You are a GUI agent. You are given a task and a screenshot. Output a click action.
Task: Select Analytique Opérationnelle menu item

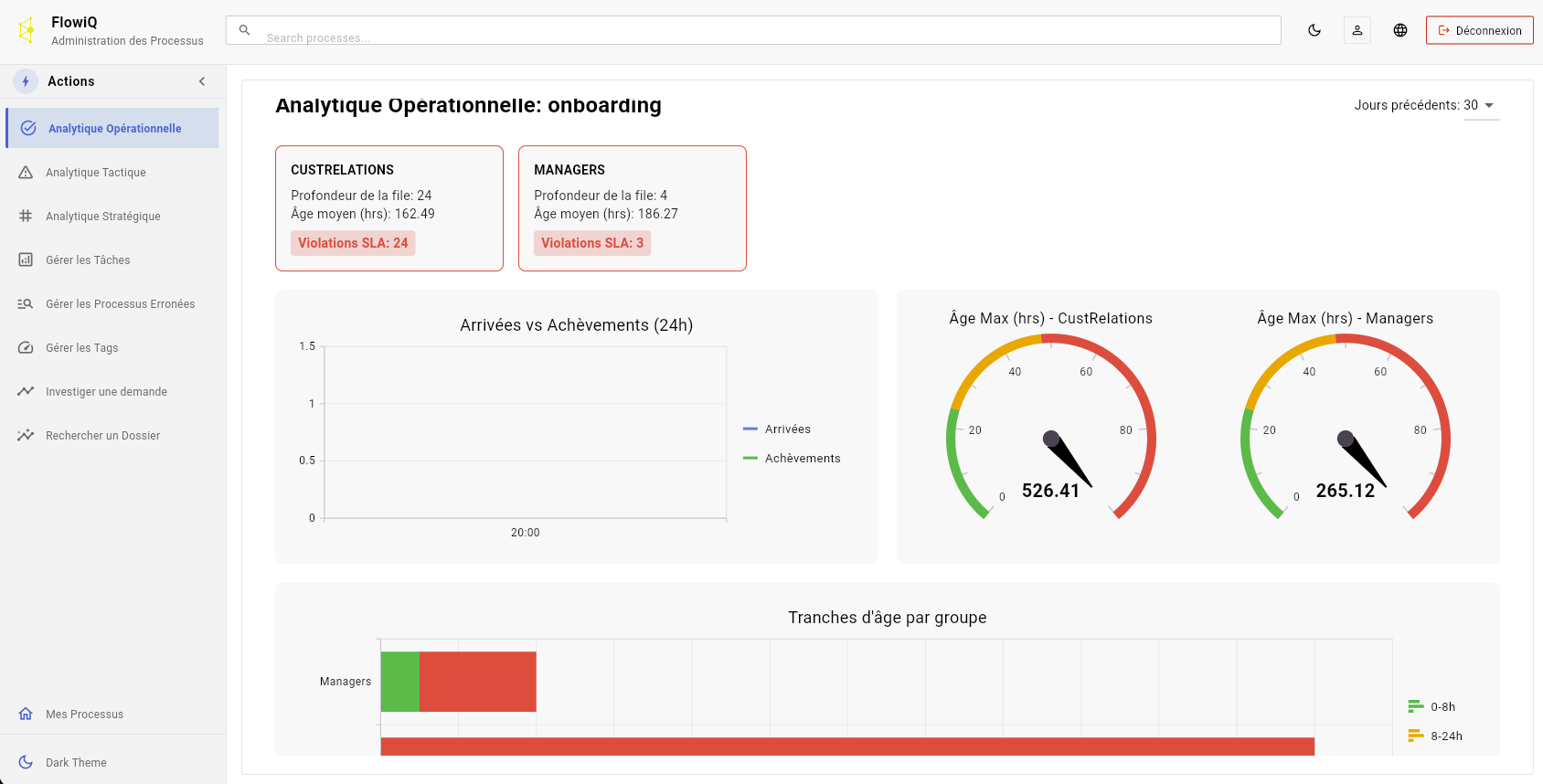click(x=112, y=128)
